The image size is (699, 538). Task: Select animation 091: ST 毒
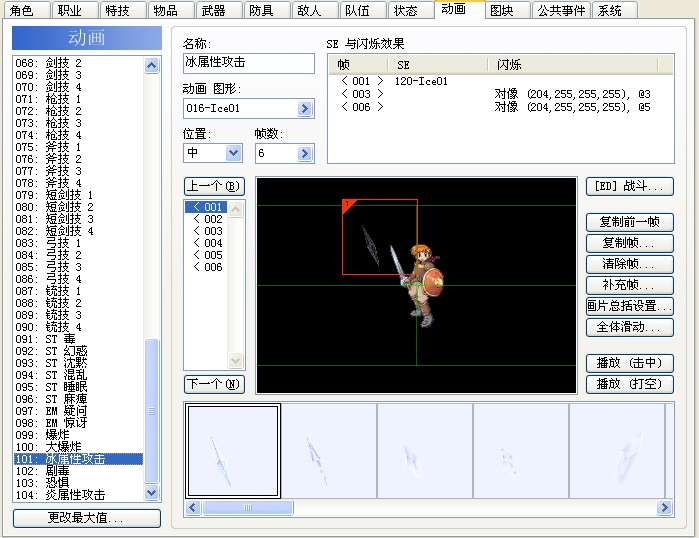[78, 339]
